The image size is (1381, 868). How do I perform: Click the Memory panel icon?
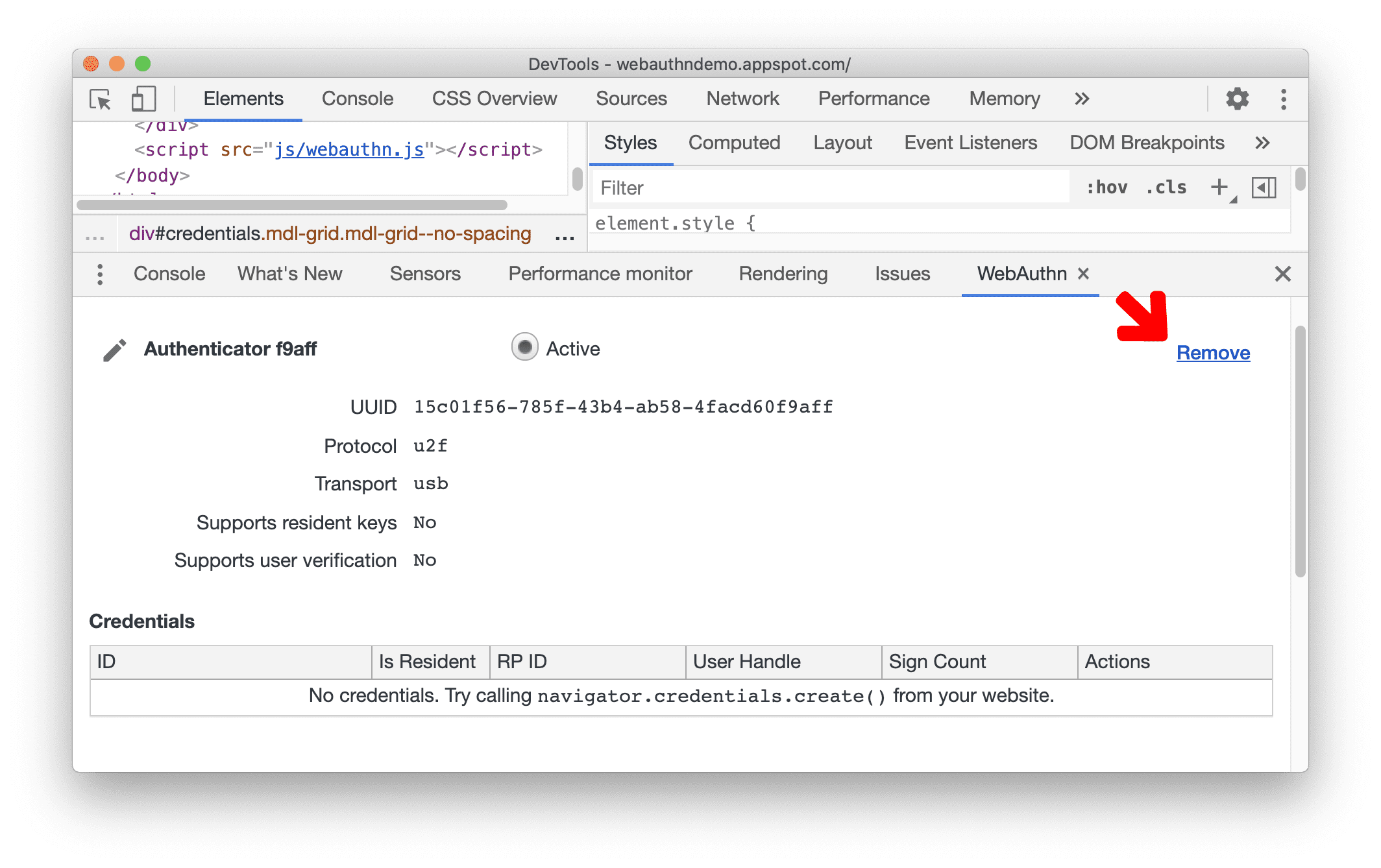click(1004, 98)
